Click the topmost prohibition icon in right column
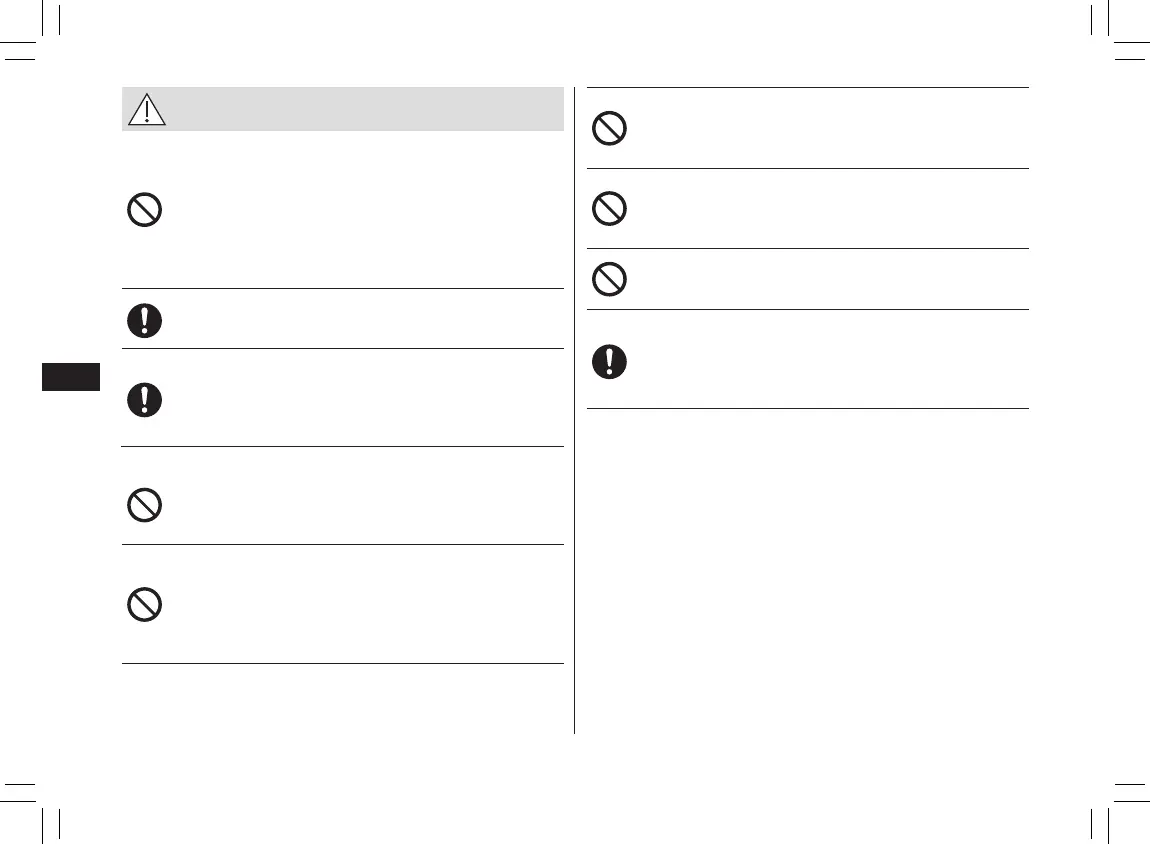1150x844 pixels. click(609, 128)
